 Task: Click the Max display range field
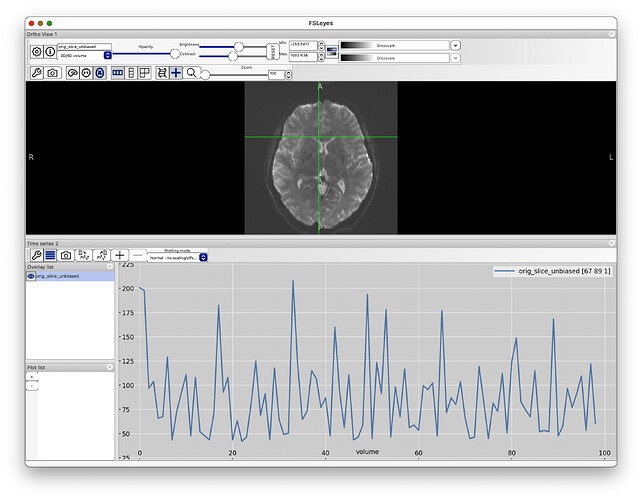(x=303, y=57)
